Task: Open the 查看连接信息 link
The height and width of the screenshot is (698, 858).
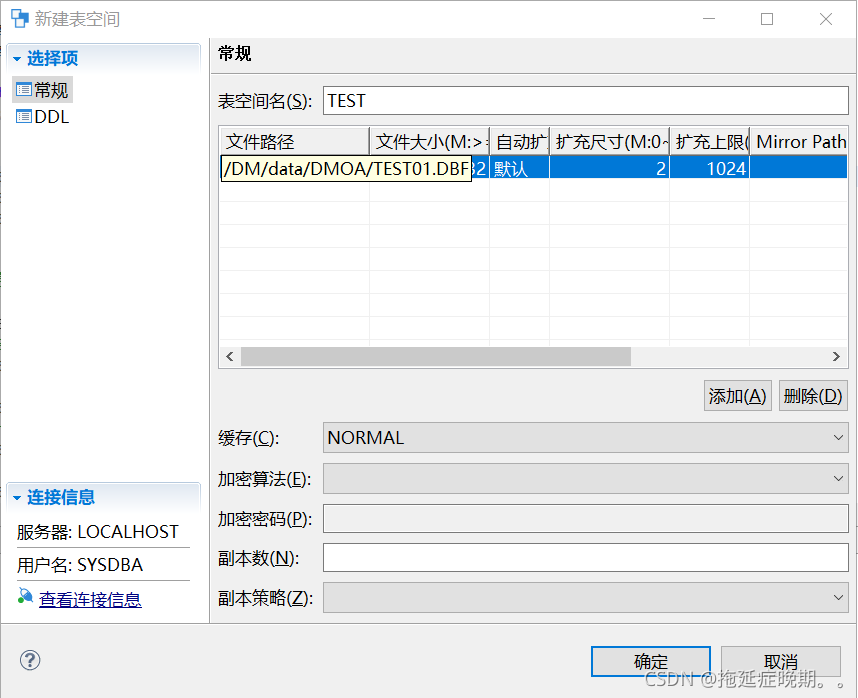Action: point(90,600)
